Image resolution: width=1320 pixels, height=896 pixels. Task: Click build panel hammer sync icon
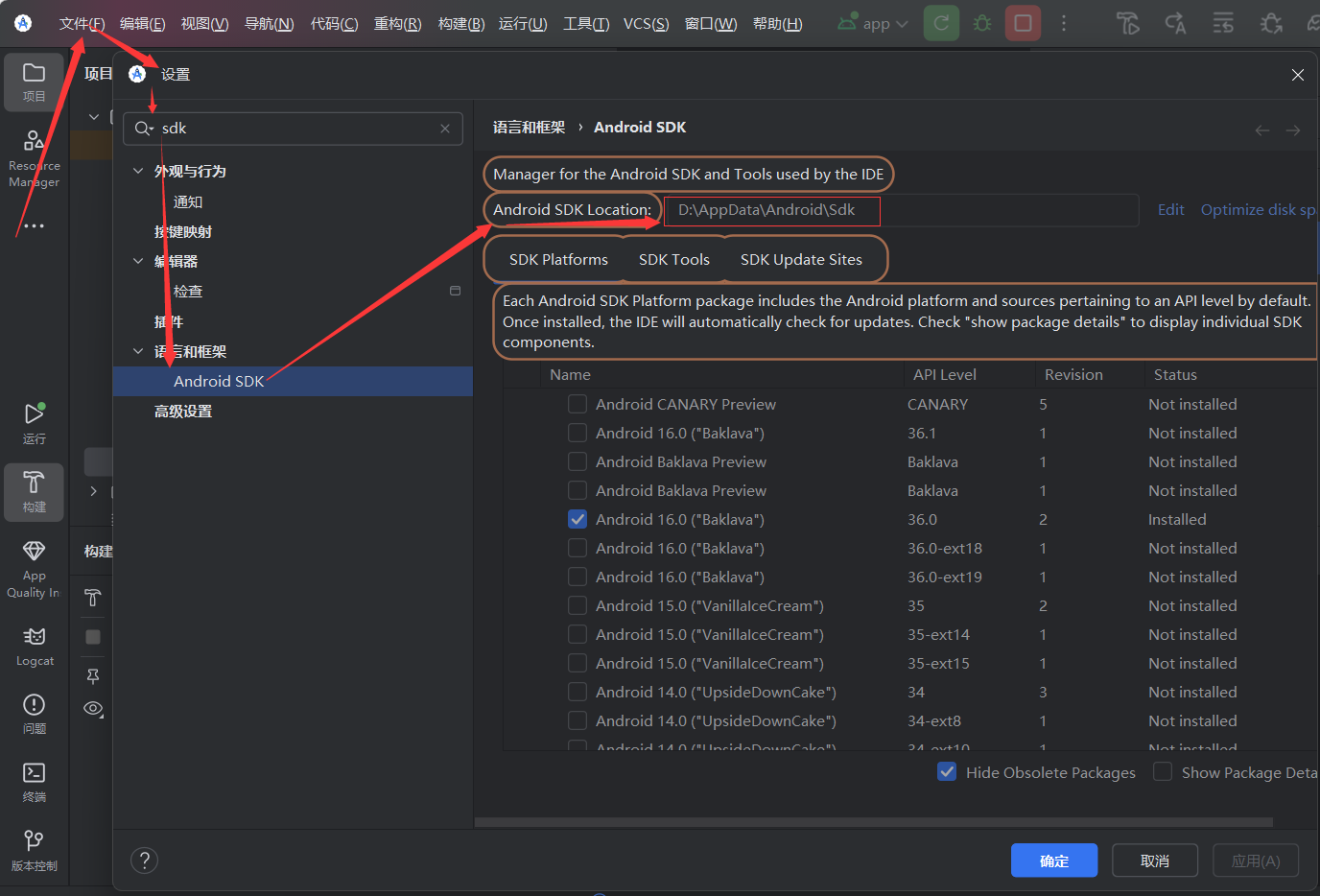[x=93, y=598]
